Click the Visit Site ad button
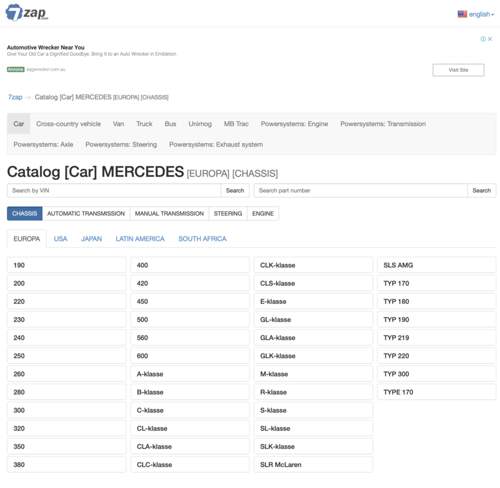Screen dimensions: 500x488 [x=458, y=70]
